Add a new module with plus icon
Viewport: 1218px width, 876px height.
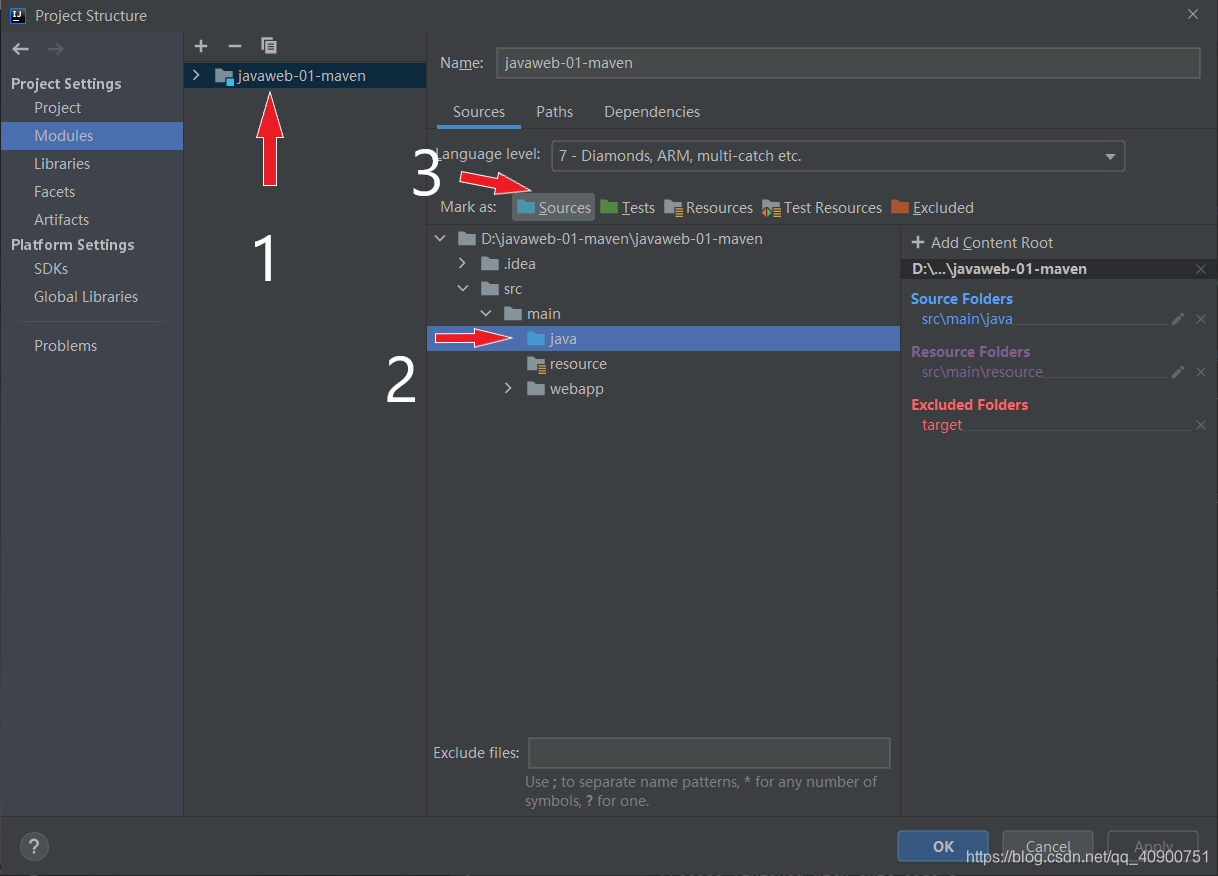[201, 46]
